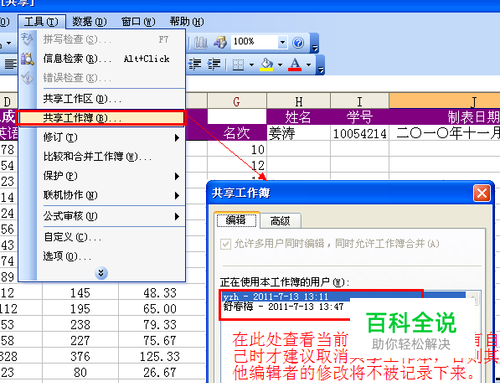
Task: Close the 共享工作簿 dialog
Action: pyautogui.click(x=482, y=193)
